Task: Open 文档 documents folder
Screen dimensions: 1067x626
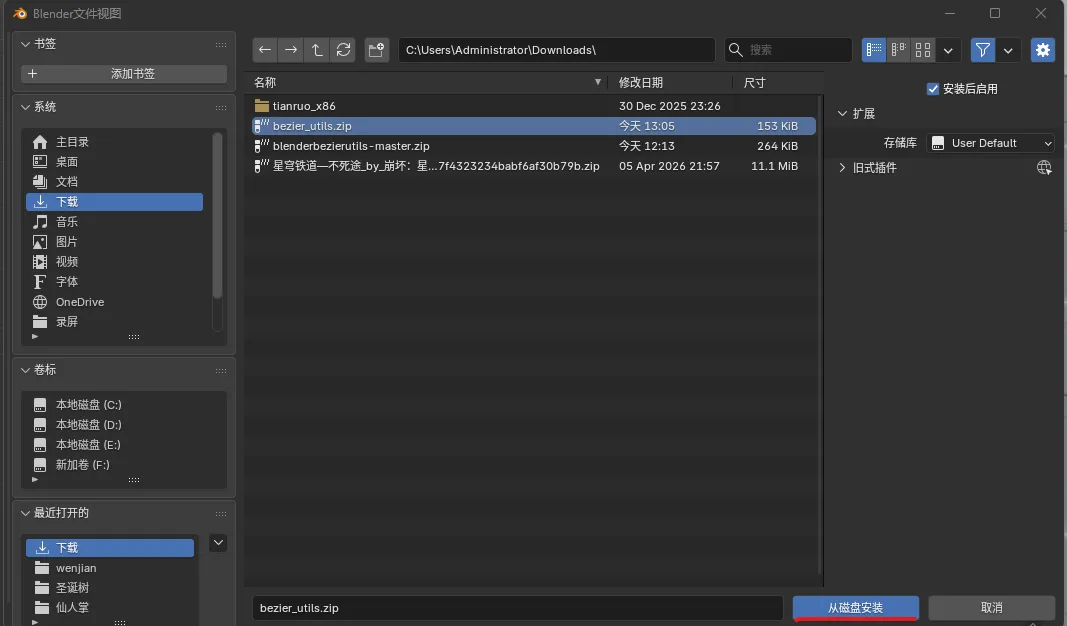Action: pyautogui.click(x=114, y=182)
